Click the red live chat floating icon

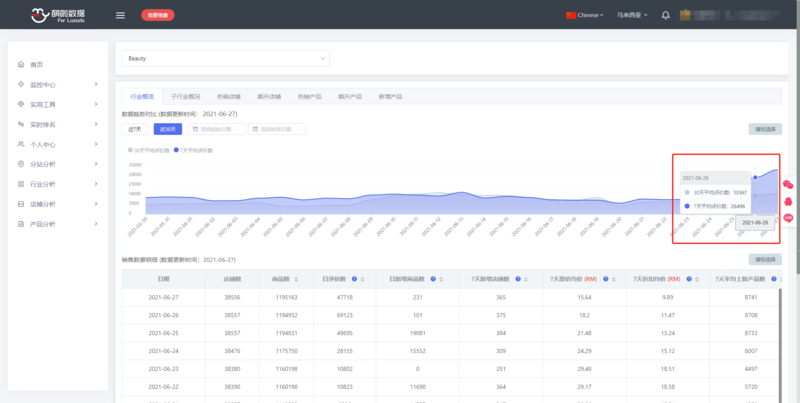pyautogui.click(x=788, y=218)
